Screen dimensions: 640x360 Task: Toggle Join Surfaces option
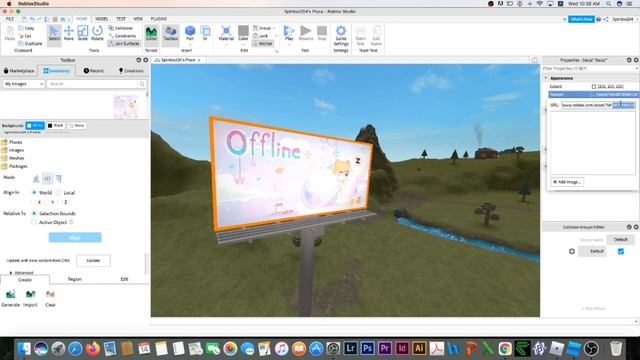click(x=124, y=43)
